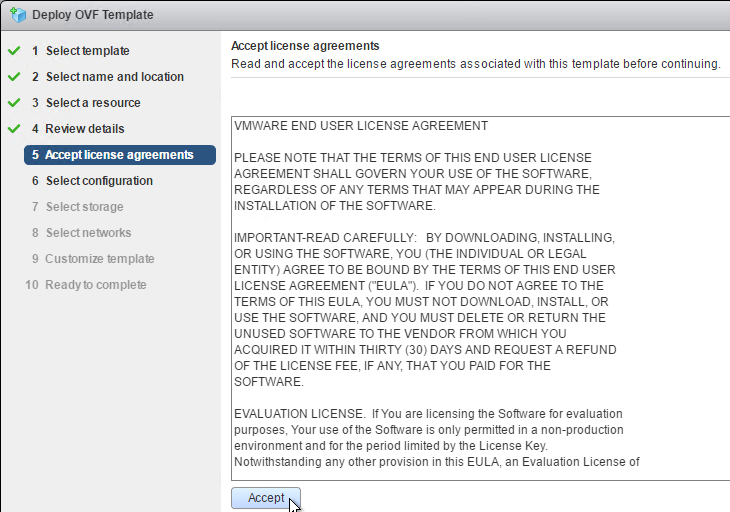Screen dimensions: 730x512
Task: Return to step 3 Select a resource
Action: point(86,103)
